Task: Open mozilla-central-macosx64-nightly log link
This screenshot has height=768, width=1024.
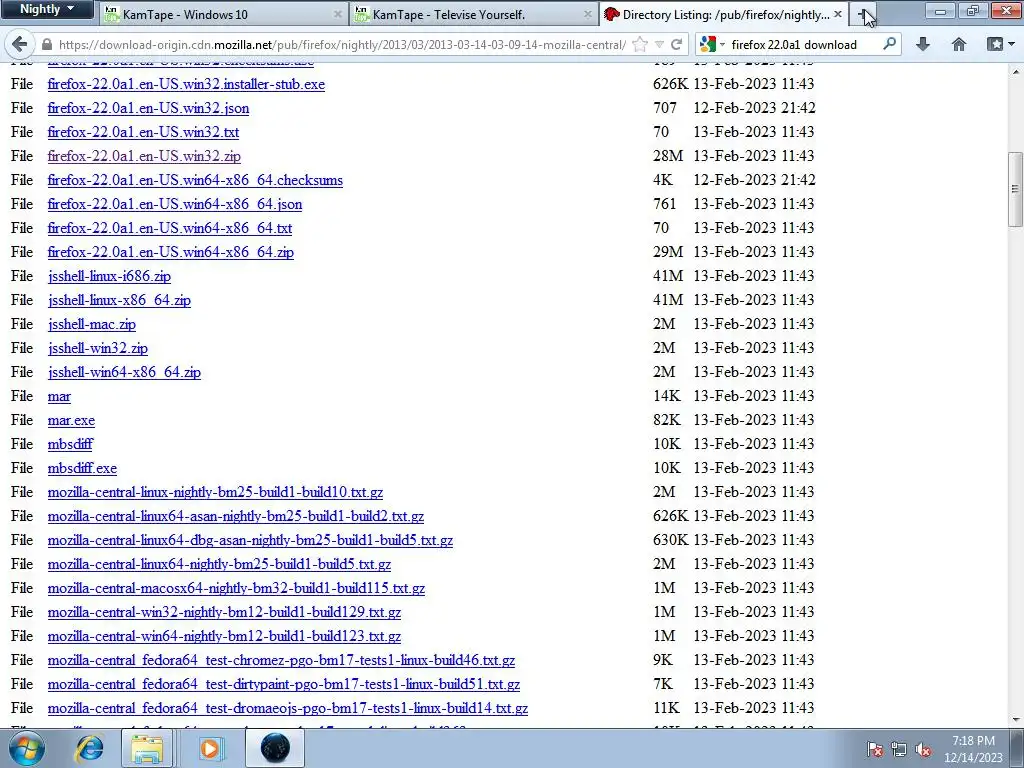Action: pos(236,588)
